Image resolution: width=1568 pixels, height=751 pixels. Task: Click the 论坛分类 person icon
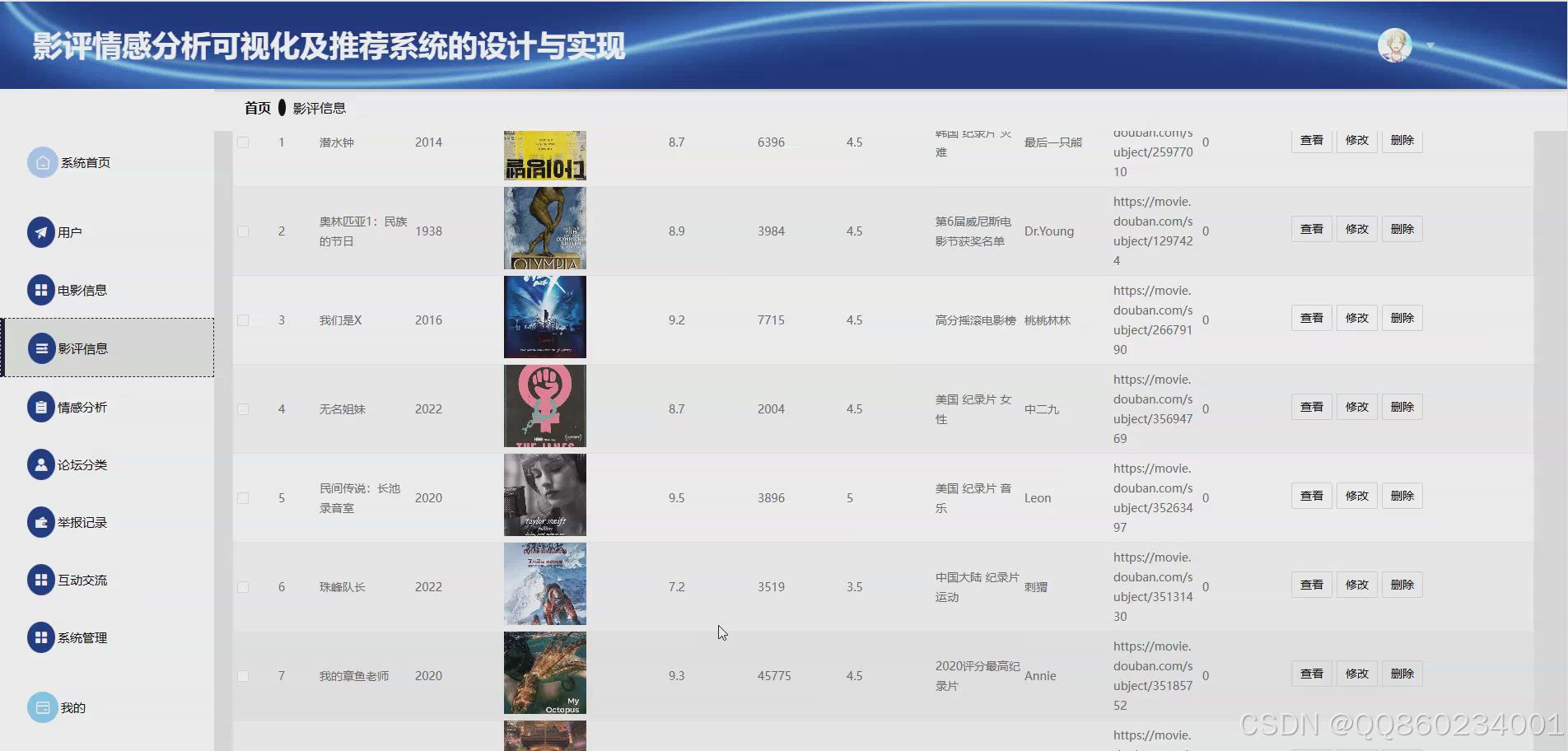pos(40,464)
